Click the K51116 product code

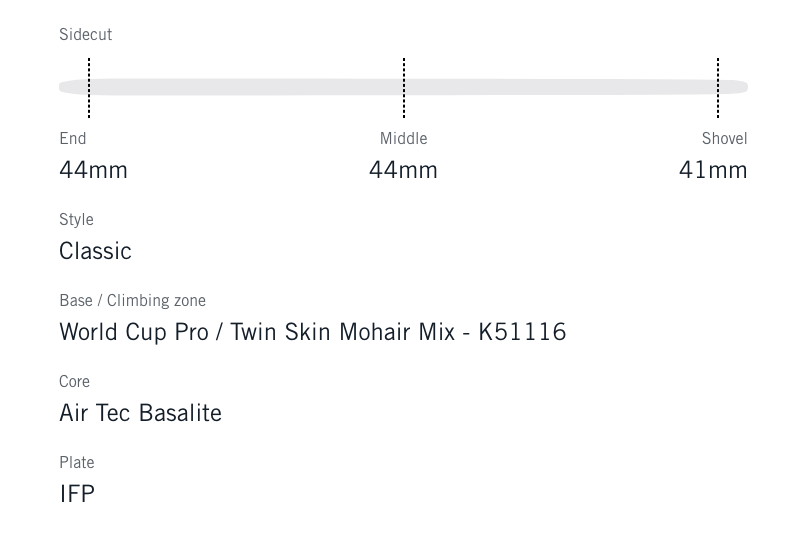[x=522, y=332]
